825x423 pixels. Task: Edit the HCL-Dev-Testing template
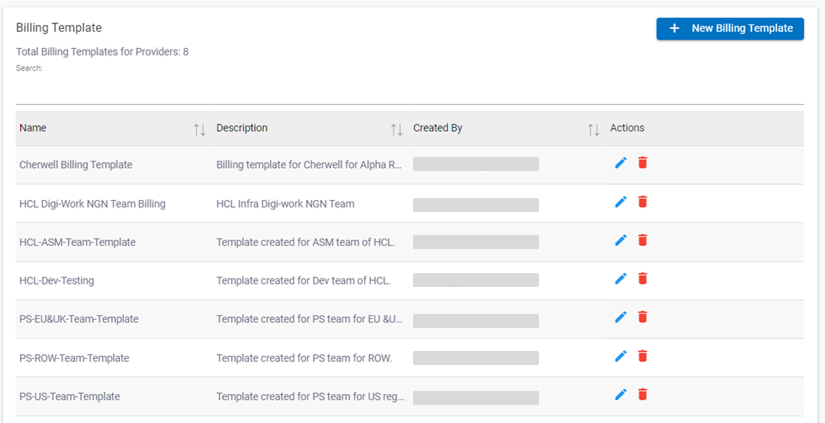coord(620,279)
